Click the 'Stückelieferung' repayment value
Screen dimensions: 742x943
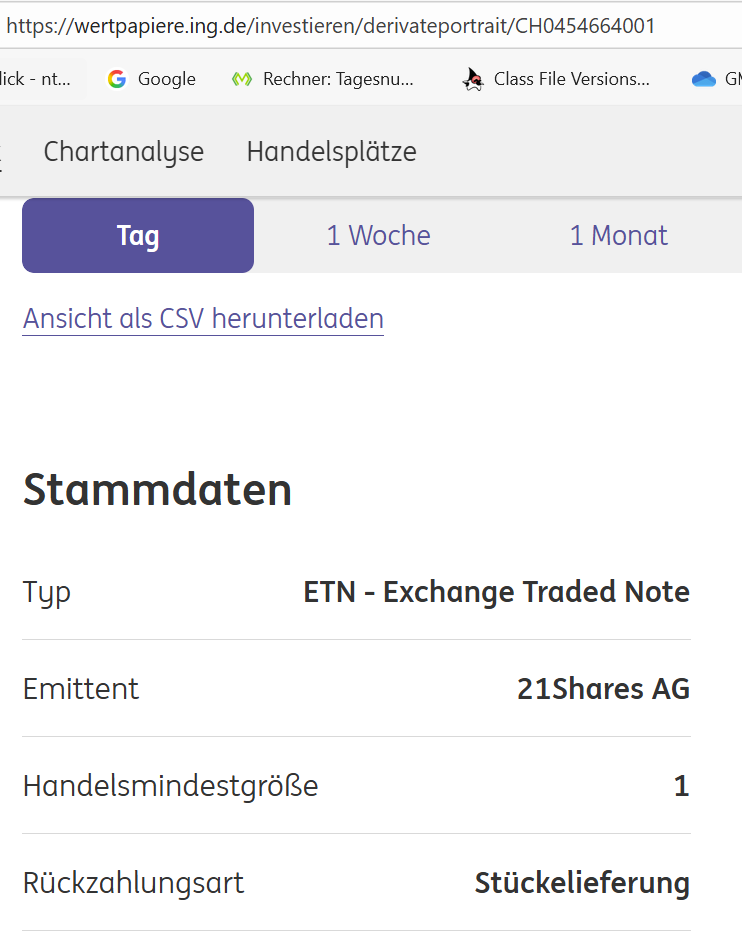click(x=582, y=883)
